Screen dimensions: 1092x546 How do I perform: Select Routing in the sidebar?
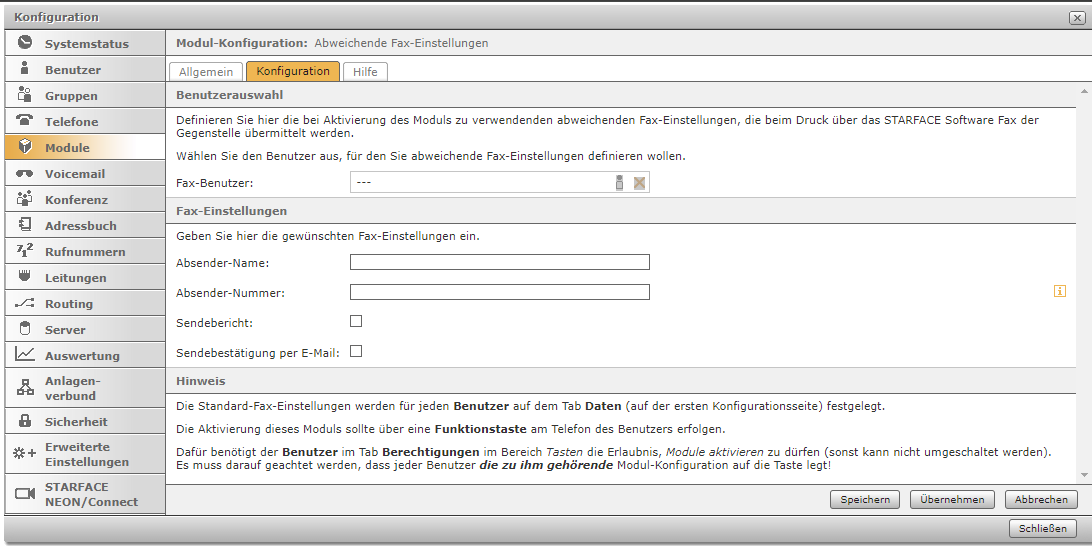pos(69,304)
